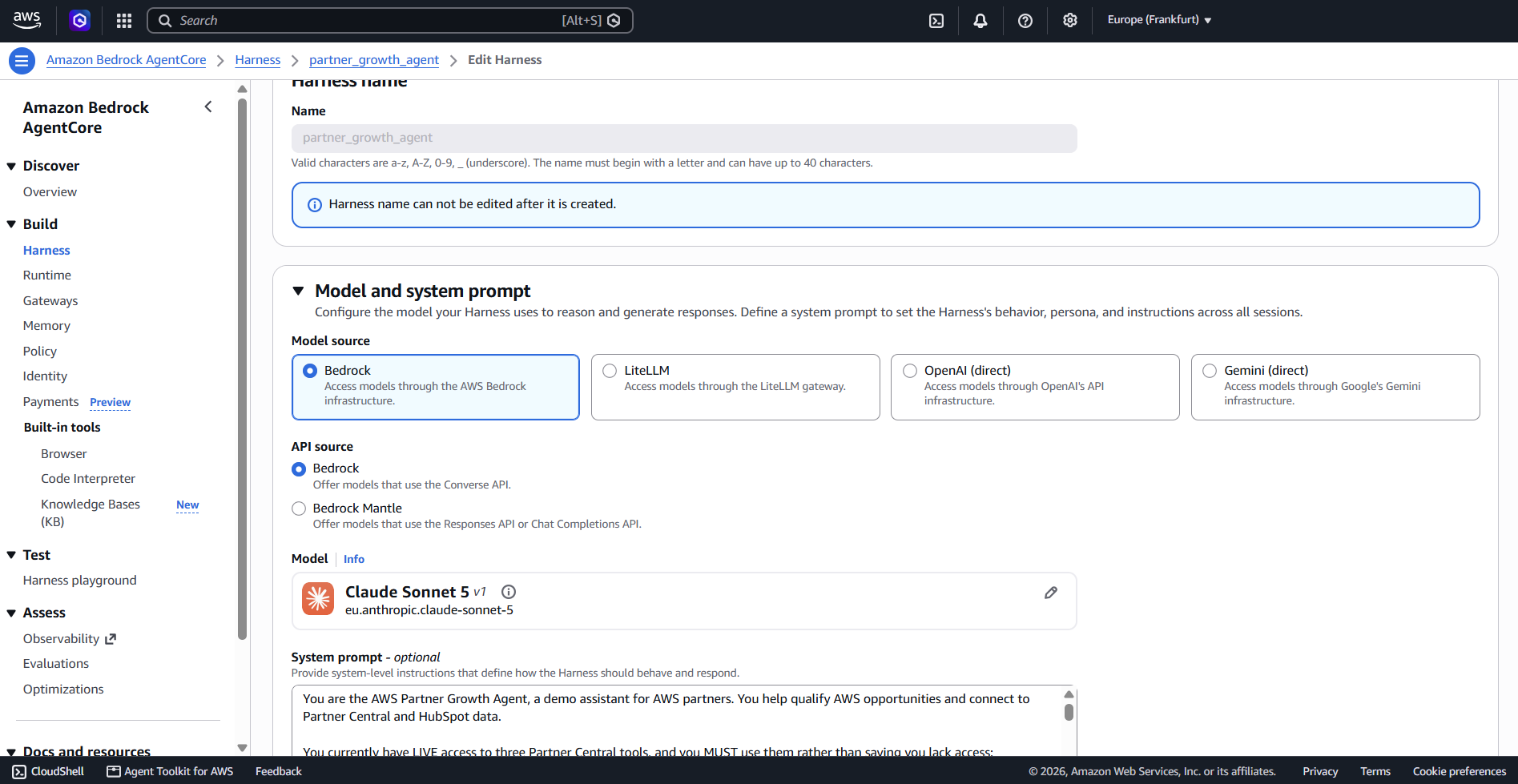Click the New badge beside Knowledge Bases

(x=187, y=505)
